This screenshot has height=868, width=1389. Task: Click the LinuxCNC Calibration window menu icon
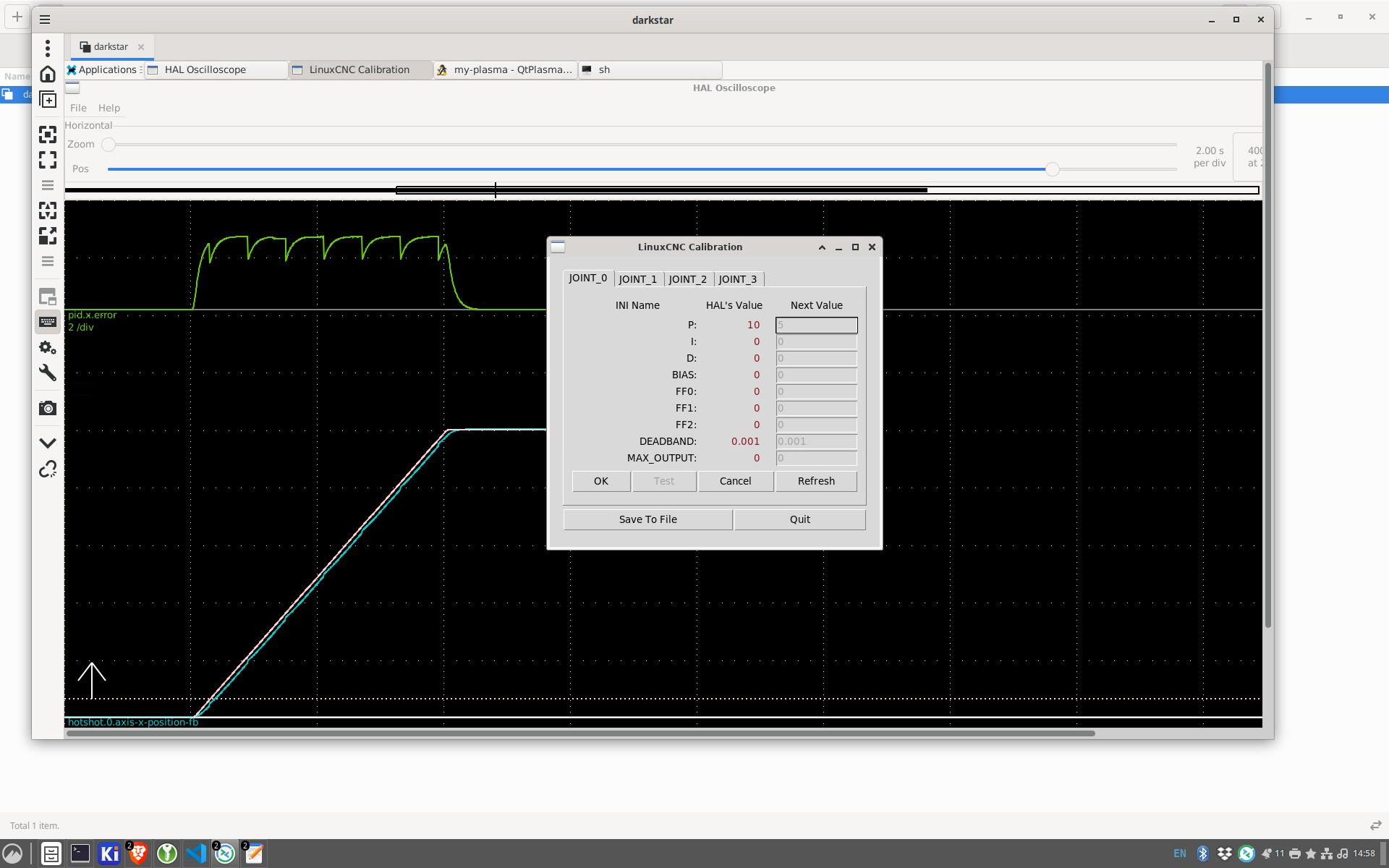558,247
